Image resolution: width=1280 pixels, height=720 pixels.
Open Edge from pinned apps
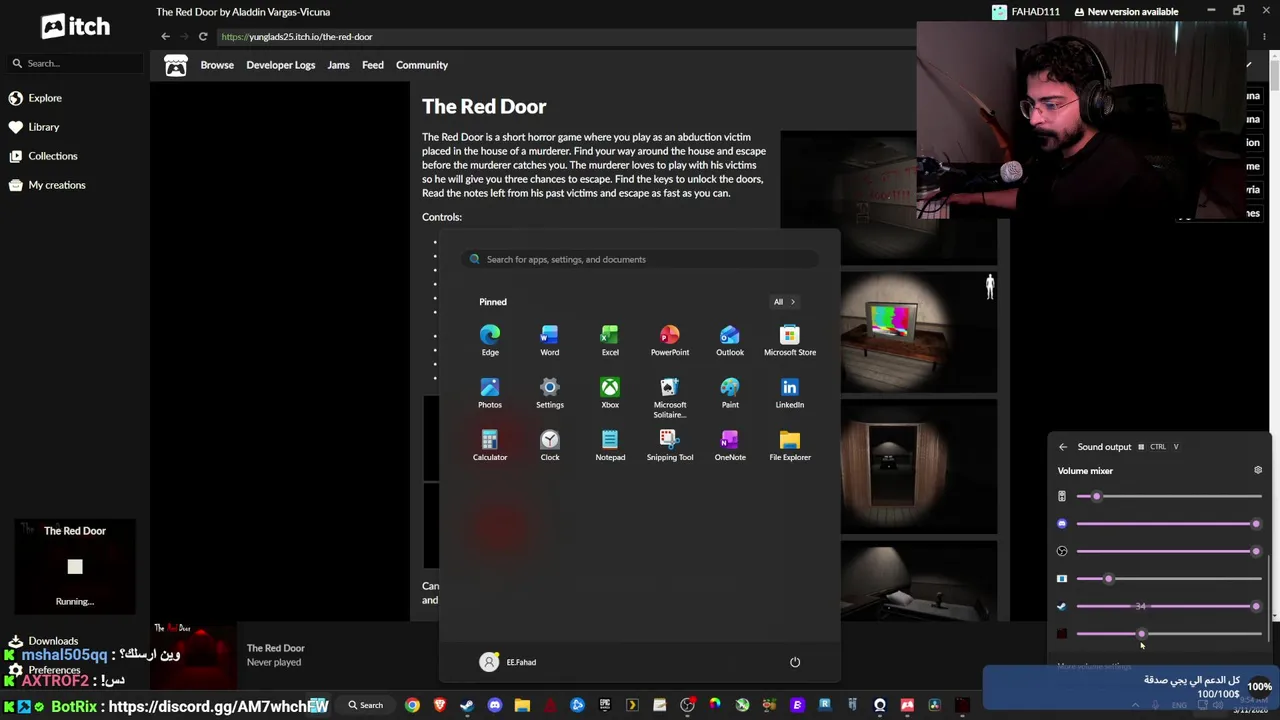[490, 340]
